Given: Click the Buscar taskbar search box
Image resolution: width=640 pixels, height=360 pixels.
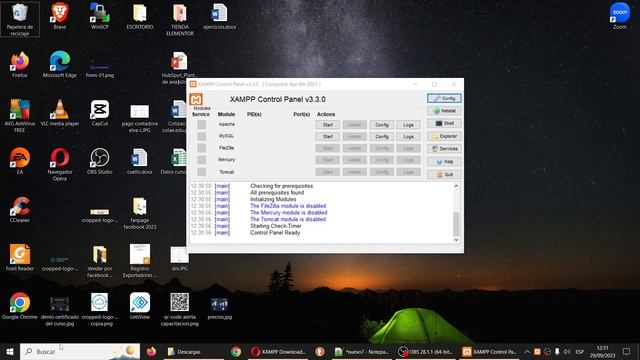Looking at the screenshot, I should (x=80, y=351).
